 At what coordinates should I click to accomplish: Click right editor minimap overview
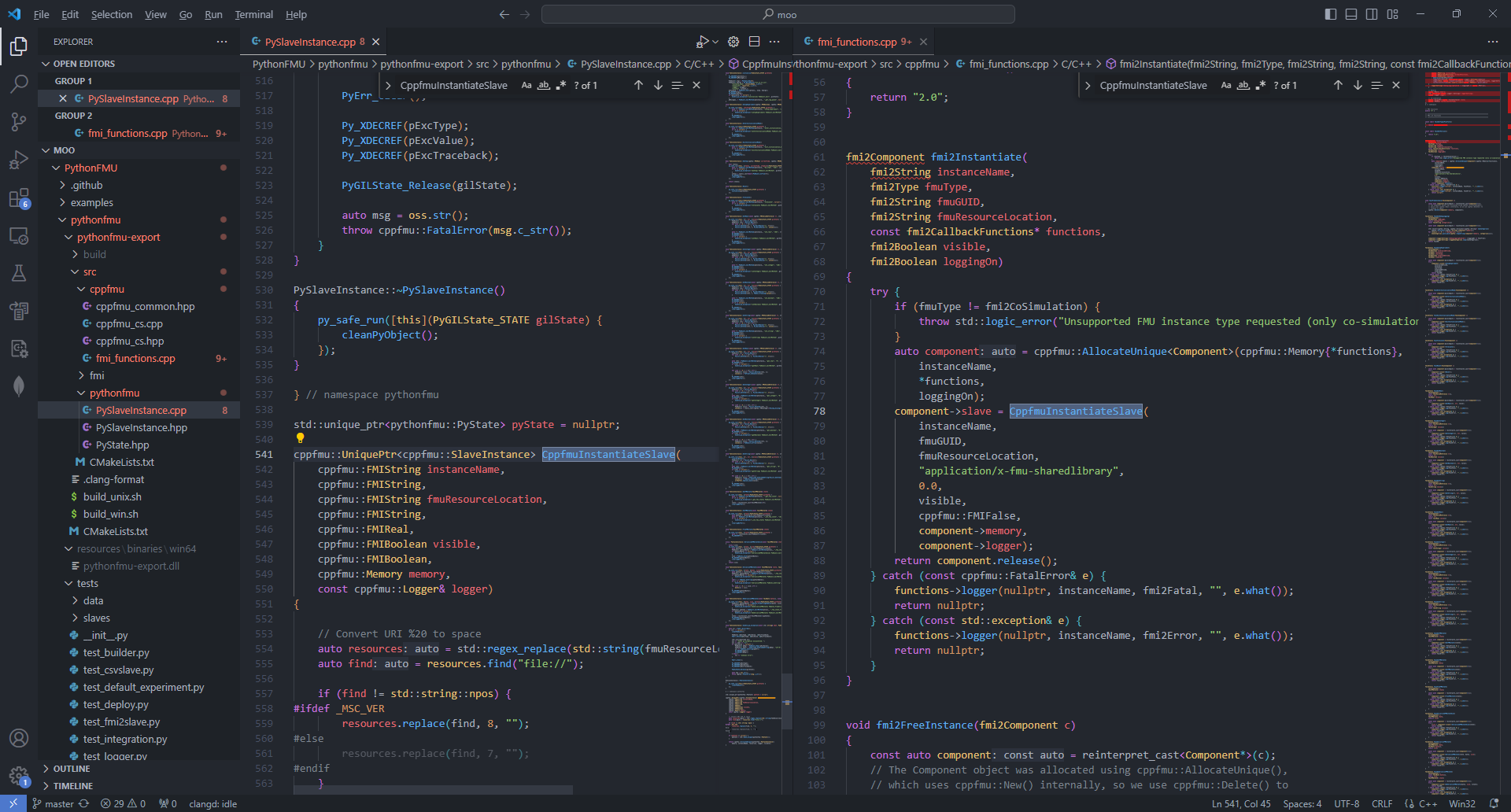point(1462,433)
